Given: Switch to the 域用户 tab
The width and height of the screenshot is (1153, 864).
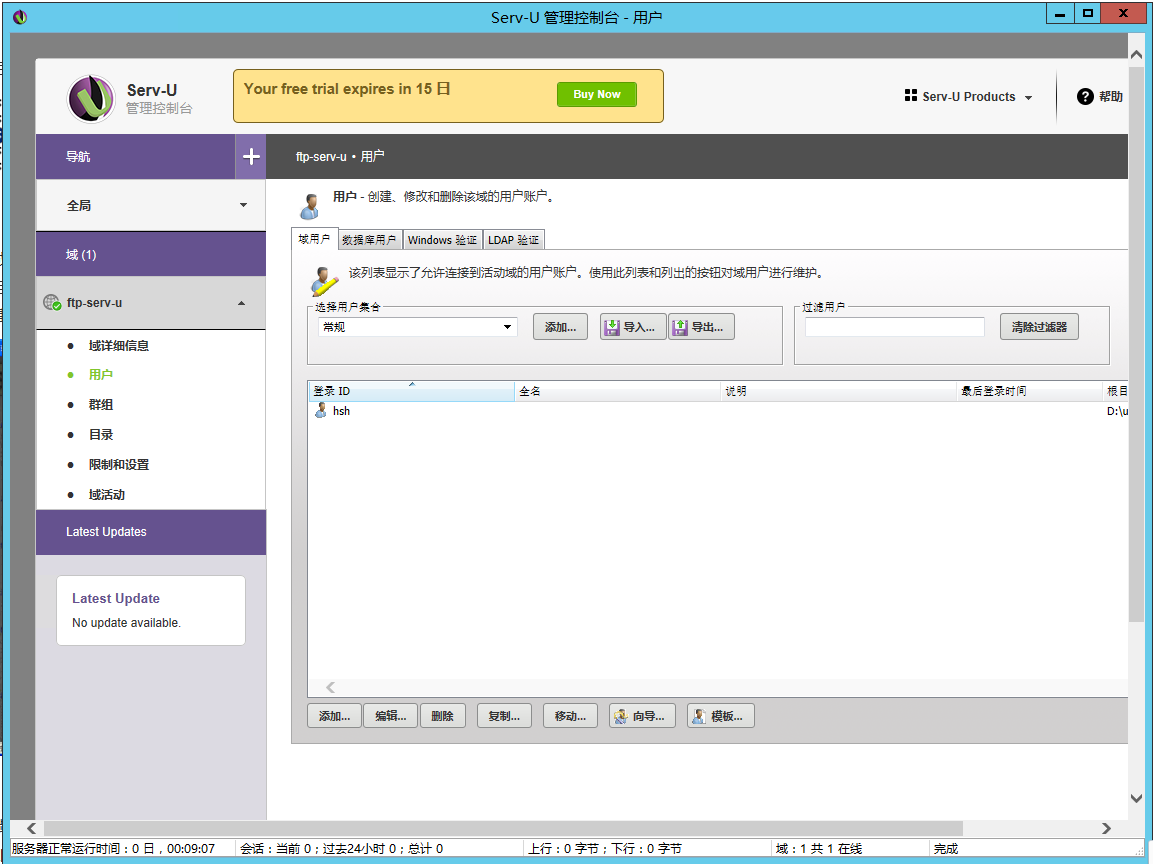Looking at the screenshot, I should [315, 239].
